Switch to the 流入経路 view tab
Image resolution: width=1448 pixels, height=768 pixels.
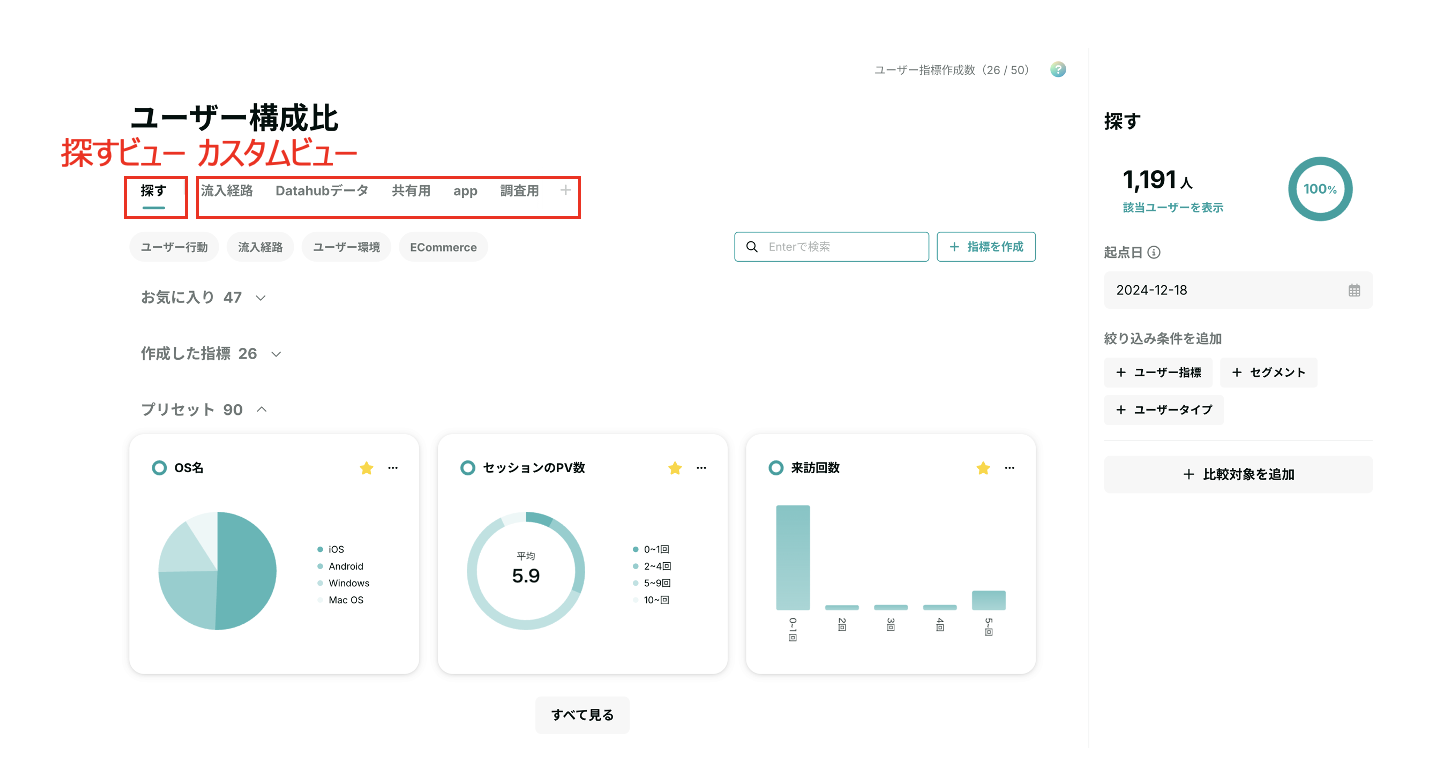coord(227,191)
